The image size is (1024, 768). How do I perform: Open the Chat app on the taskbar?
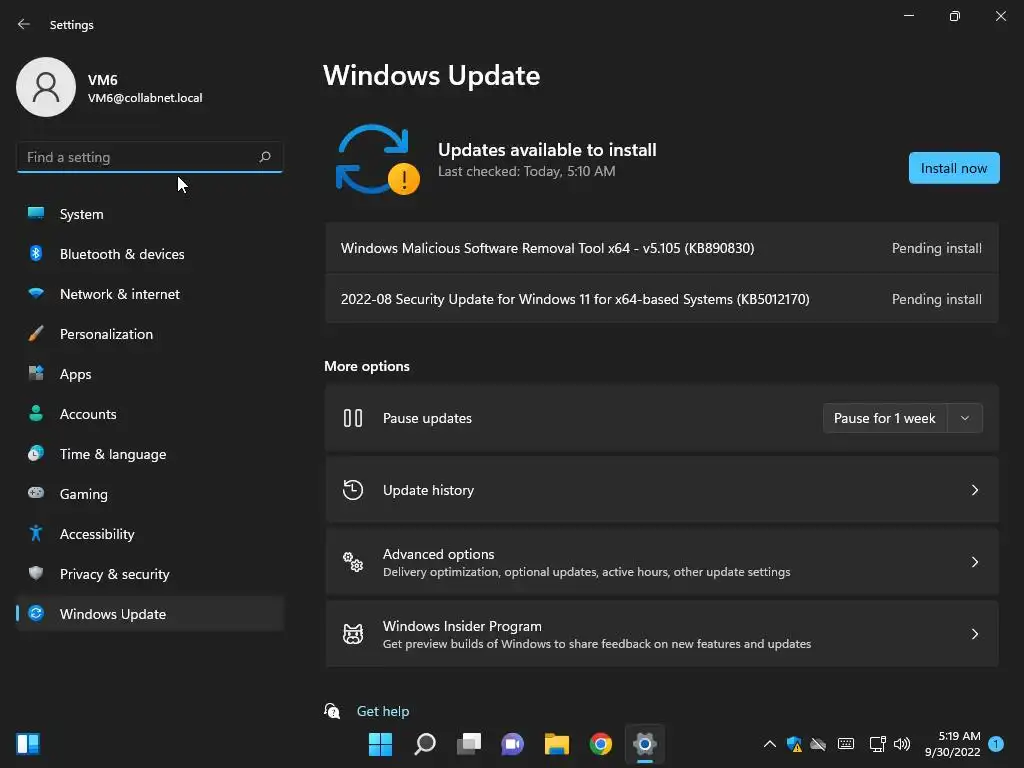pyautogui.click(x=513, y=744)
